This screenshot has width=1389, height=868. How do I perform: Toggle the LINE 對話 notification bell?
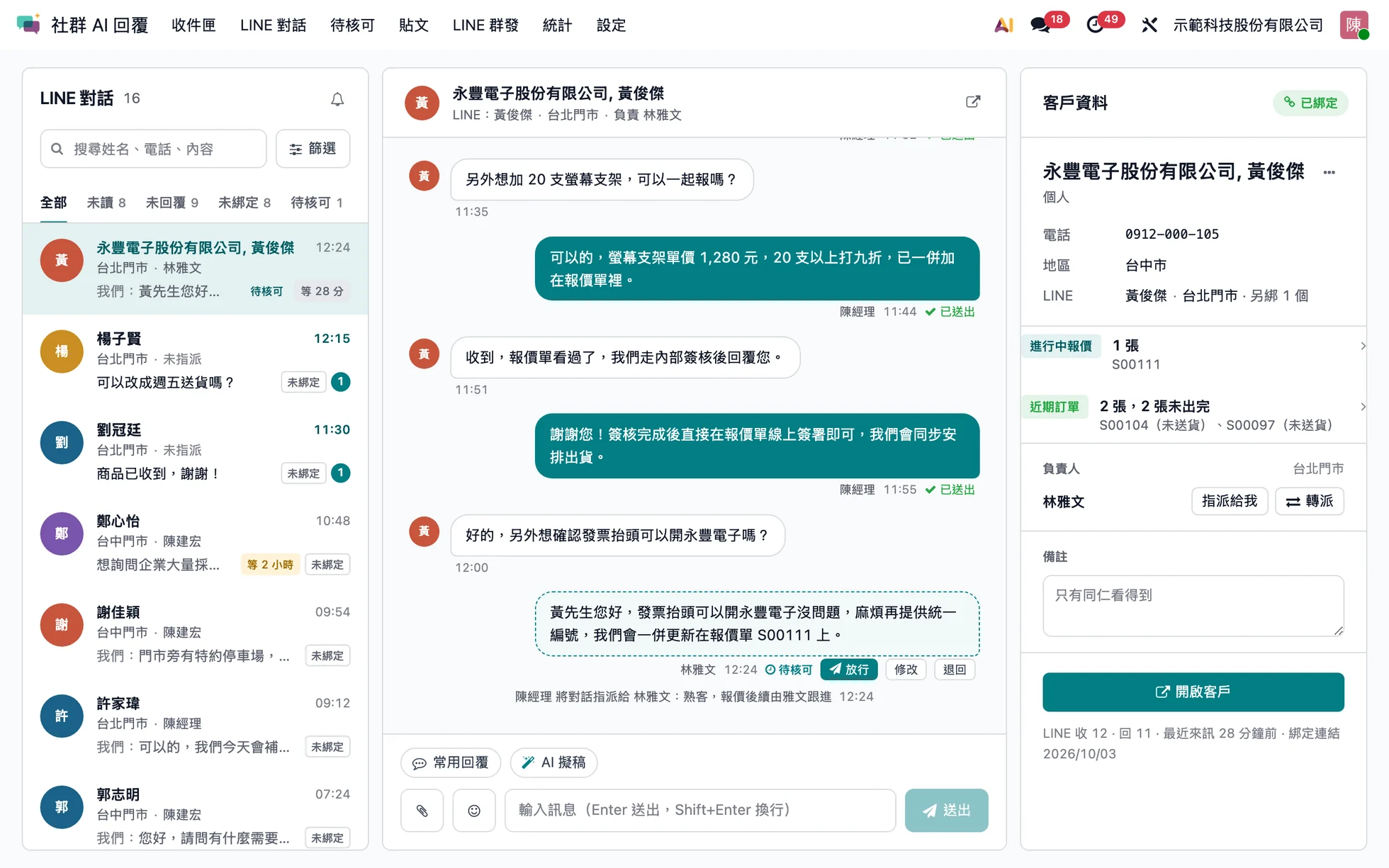click(337, 99)
